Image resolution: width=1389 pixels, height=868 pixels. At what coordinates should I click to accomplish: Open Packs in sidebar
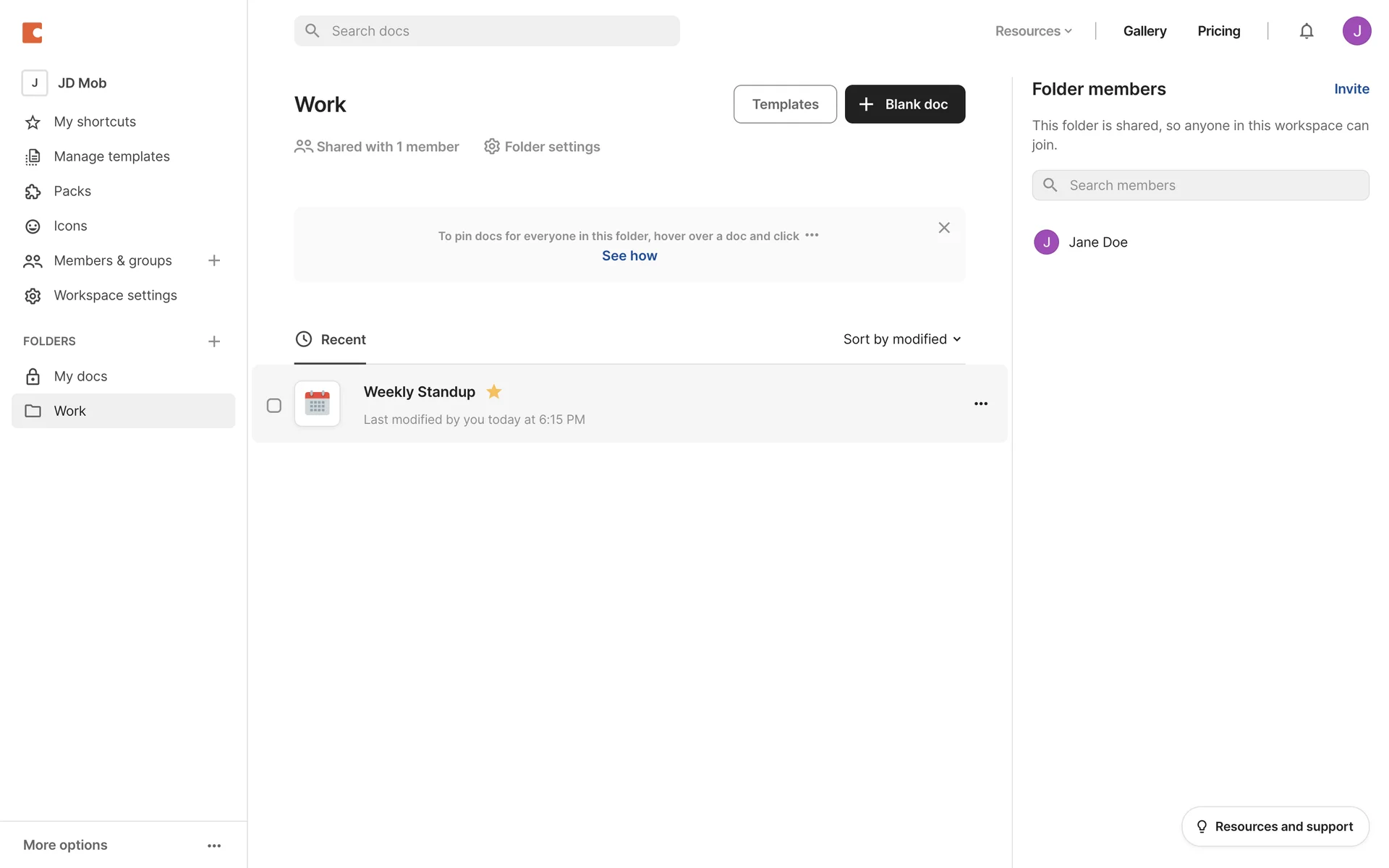click(x=72, y=191)
